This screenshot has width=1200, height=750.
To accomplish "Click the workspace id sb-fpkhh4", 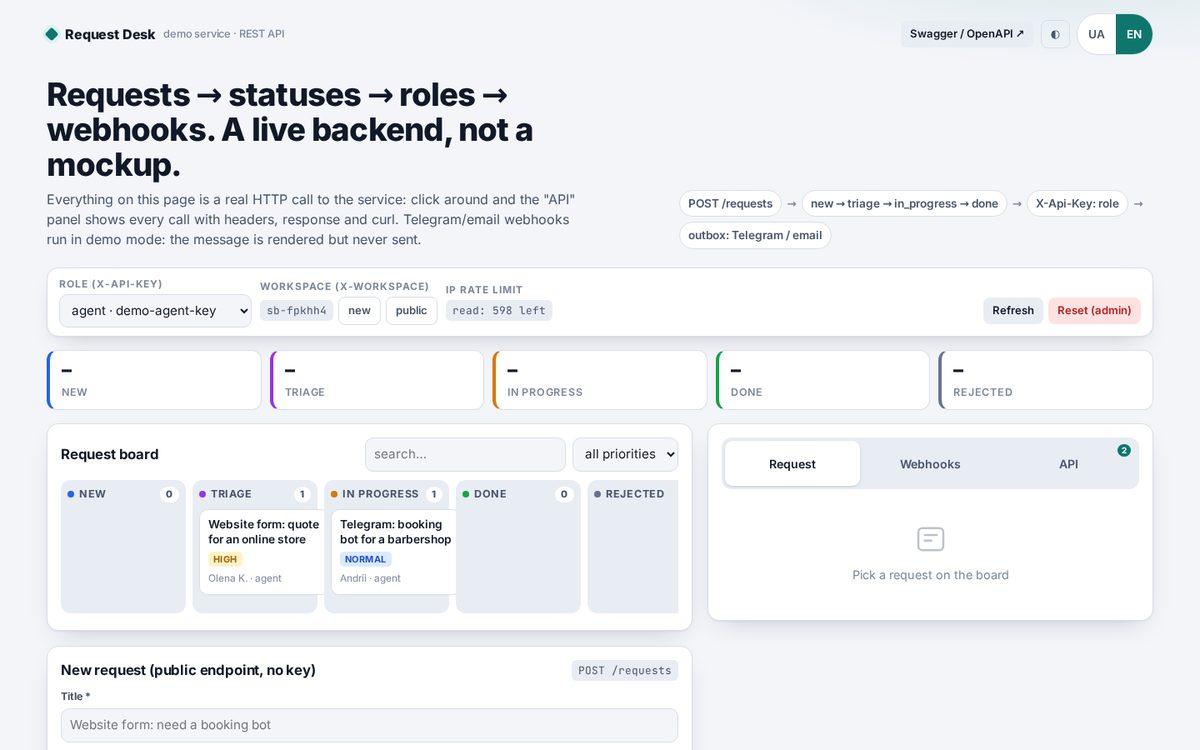I will (297, 311).
